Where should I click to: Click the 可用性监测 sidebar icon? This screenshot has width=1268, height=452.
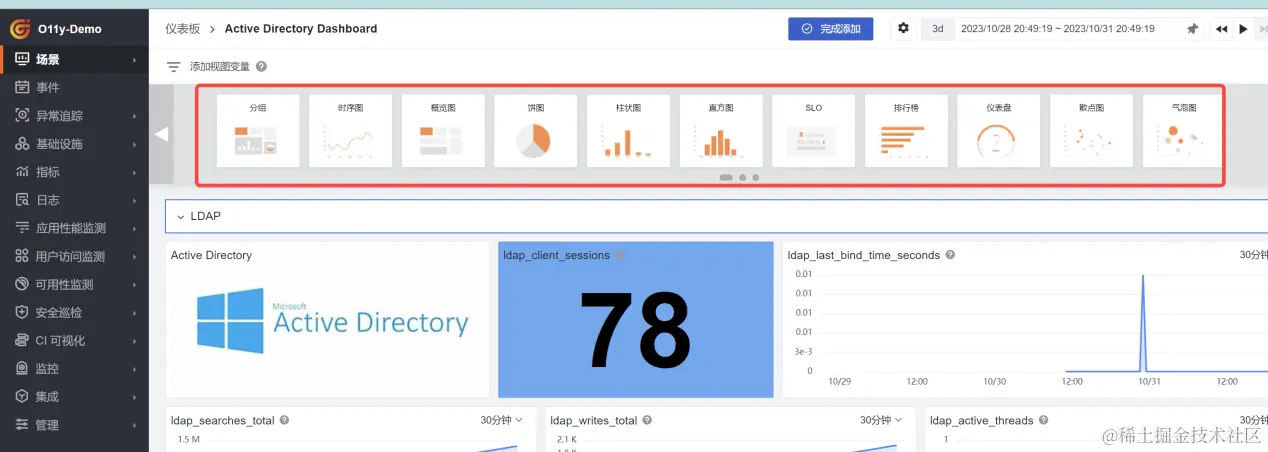tap(22, 284)
